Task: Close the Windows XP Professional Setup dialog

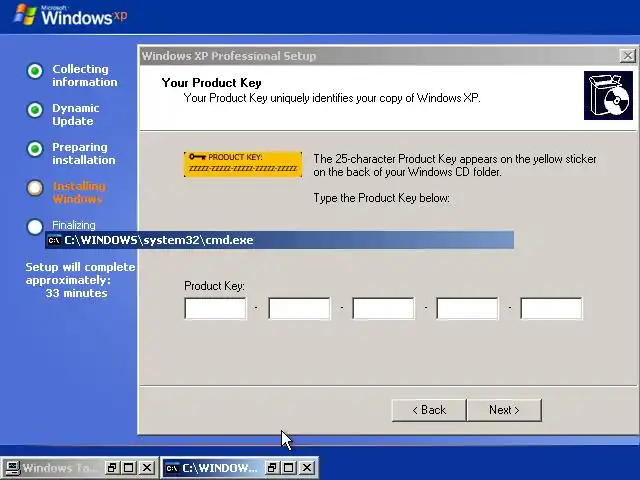Action: (x=627, y=56)
